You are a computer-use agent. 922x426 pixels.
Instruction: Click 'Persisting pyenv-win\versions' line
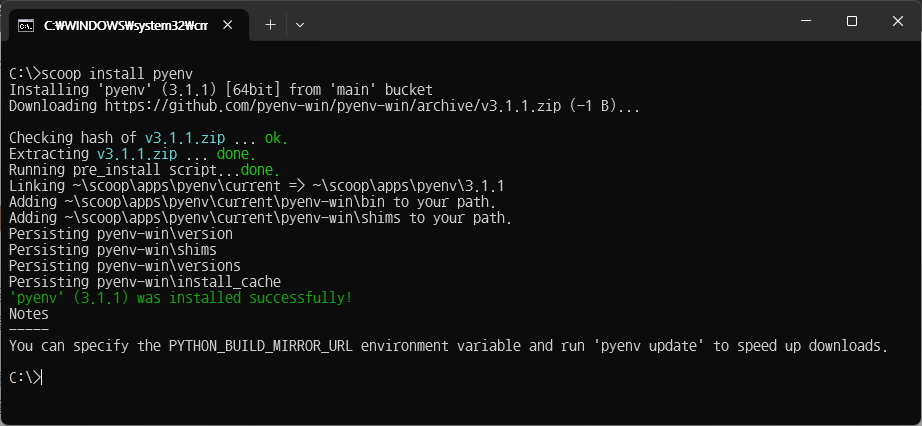(x=125, y=265)
